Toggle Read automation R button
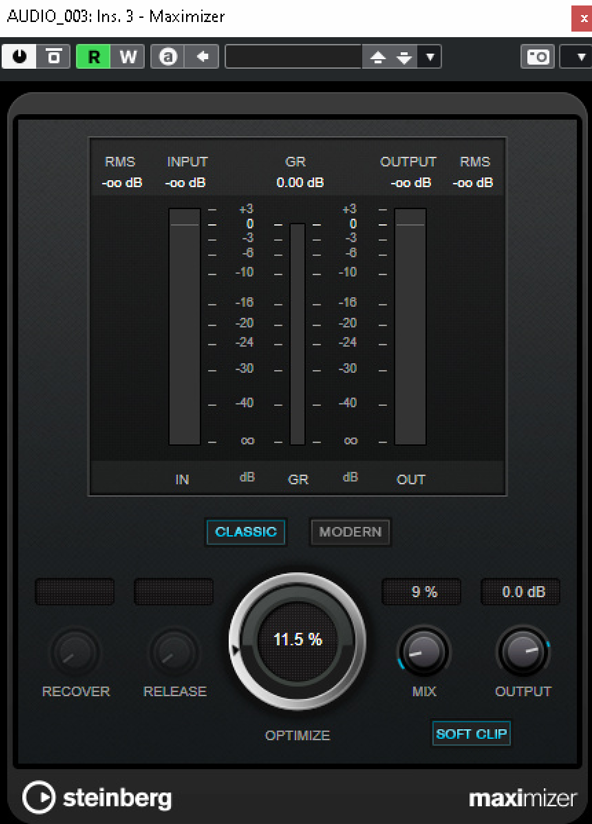 (x=94, y=56)
